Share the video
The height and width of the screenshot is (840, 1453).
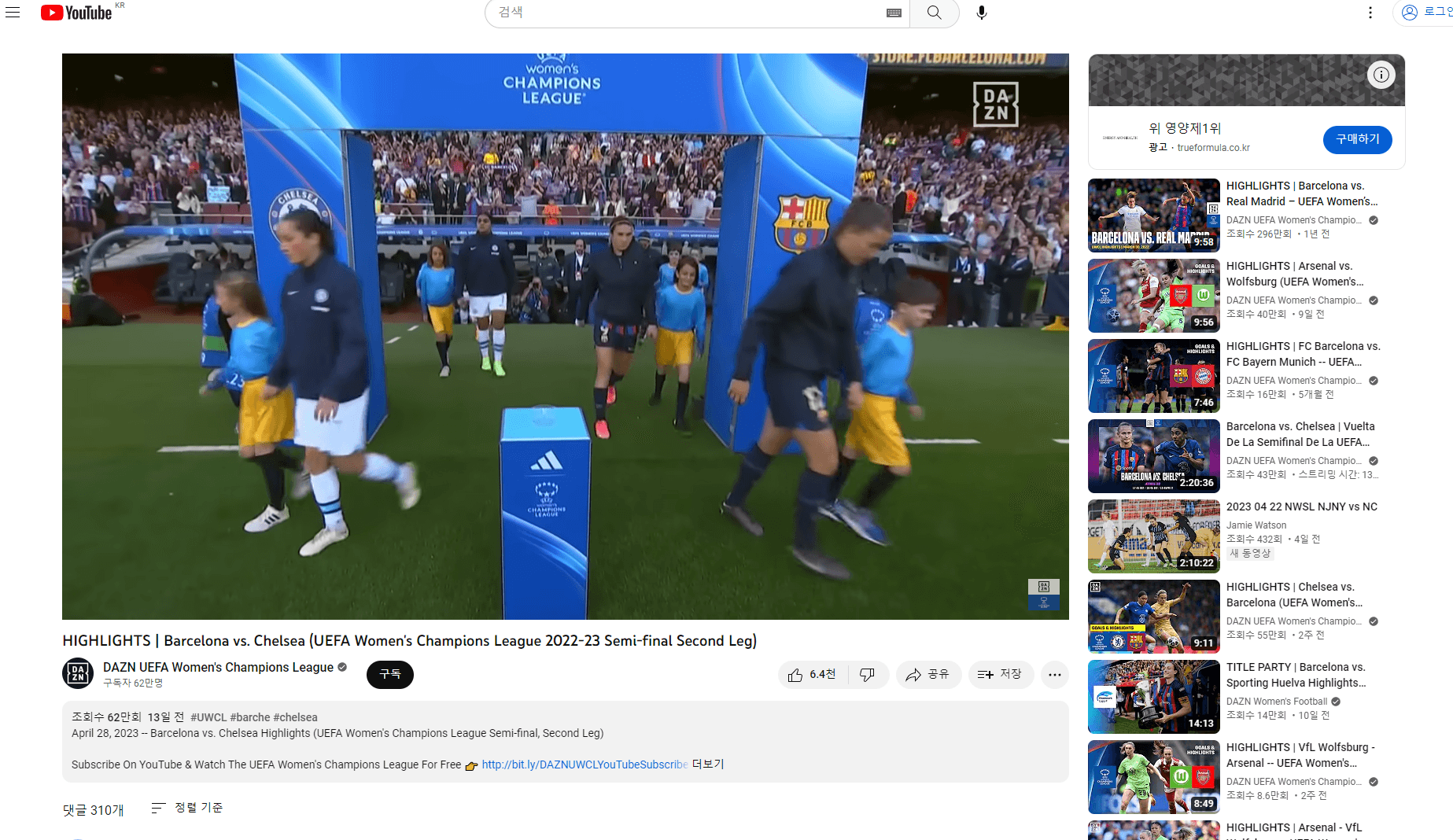[928, 675]
